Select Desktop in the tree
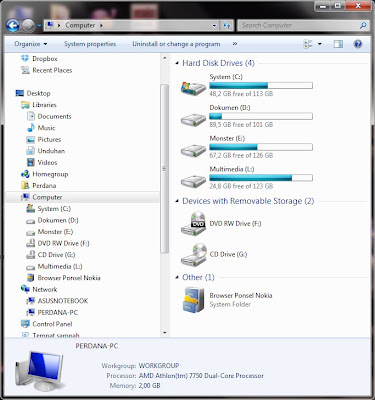This screenshot has height=400, width=375. tap(33, 93)
